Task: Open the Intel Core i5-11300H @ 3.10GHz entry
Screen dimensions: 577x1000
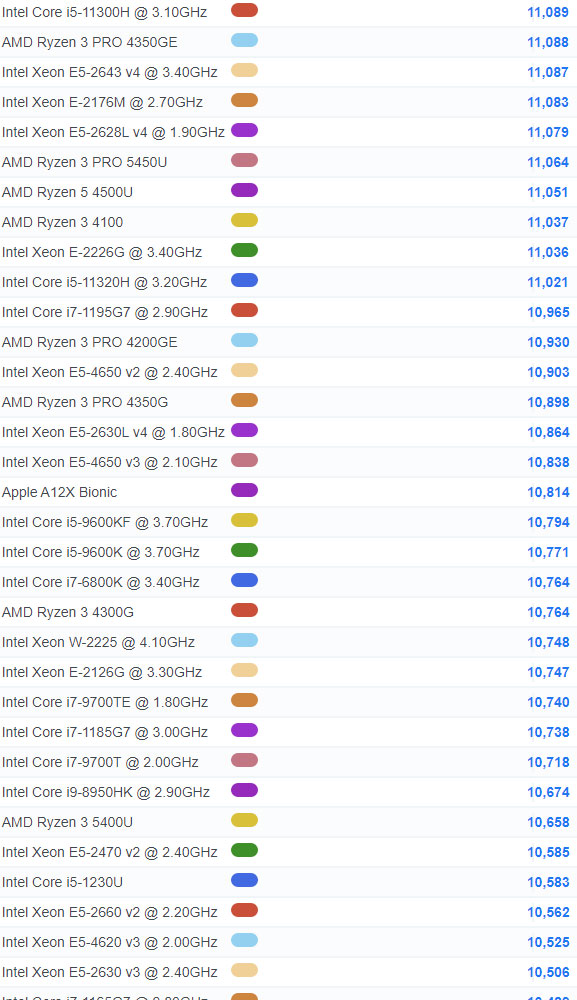Action: point(104,12)
